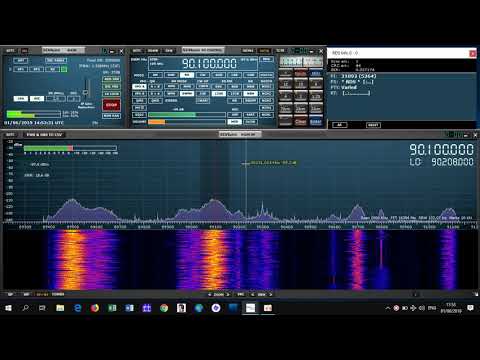Select the AM mode button
Viewport: 480px width, 360px height.
pyautogui.click(x=155, y=75)
